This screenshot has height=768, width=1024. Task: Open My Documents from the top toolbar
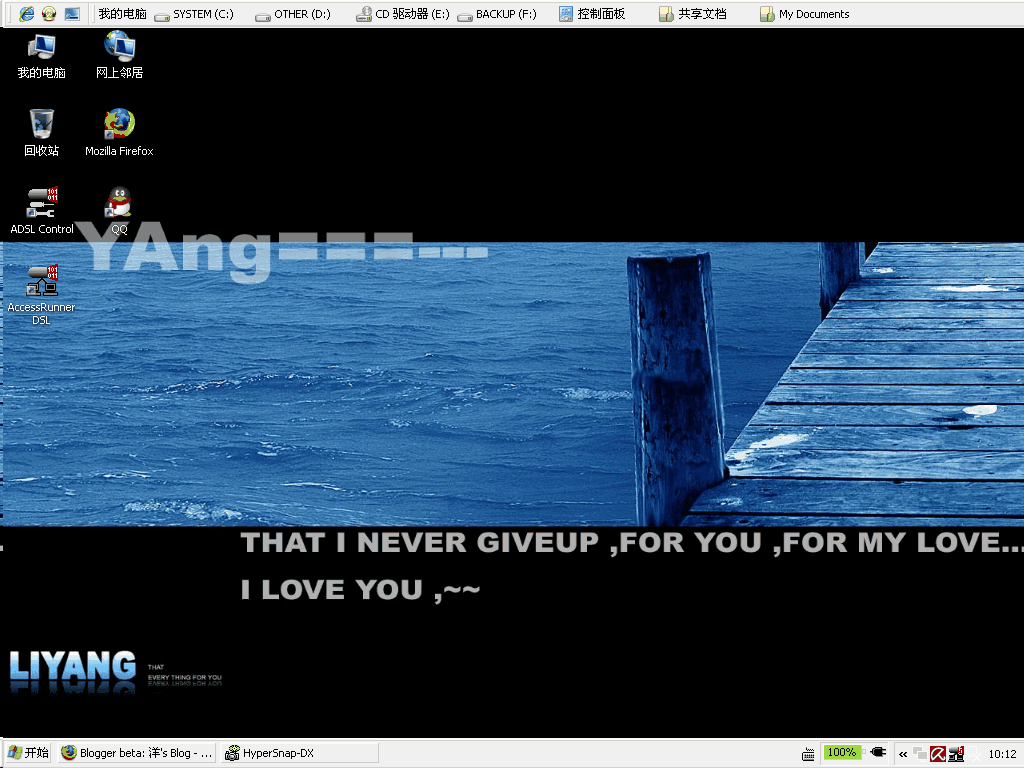[x=805, y=14]
